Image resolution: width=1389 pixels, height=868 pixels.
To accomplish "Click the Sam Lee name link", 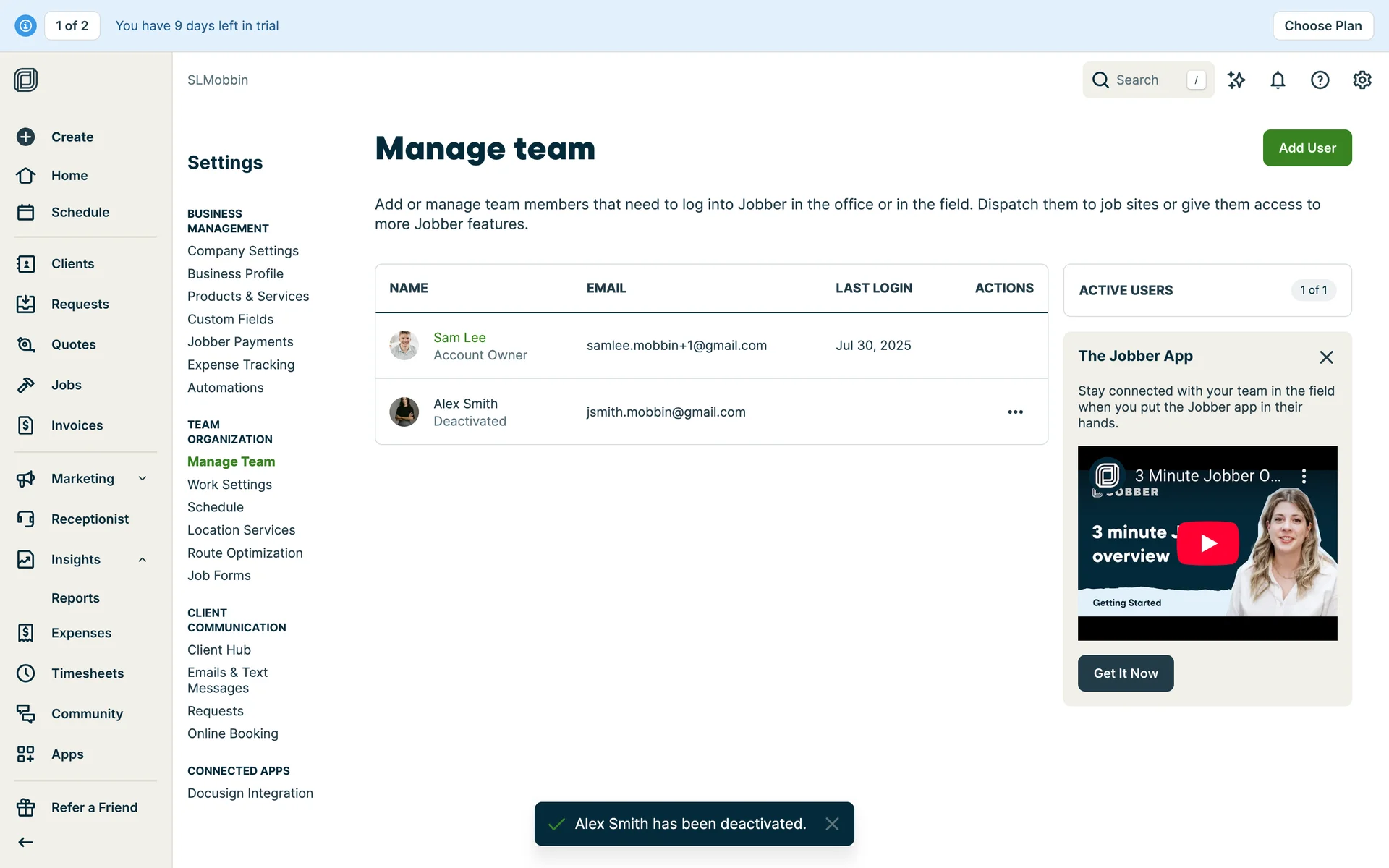I will [459, 337].
